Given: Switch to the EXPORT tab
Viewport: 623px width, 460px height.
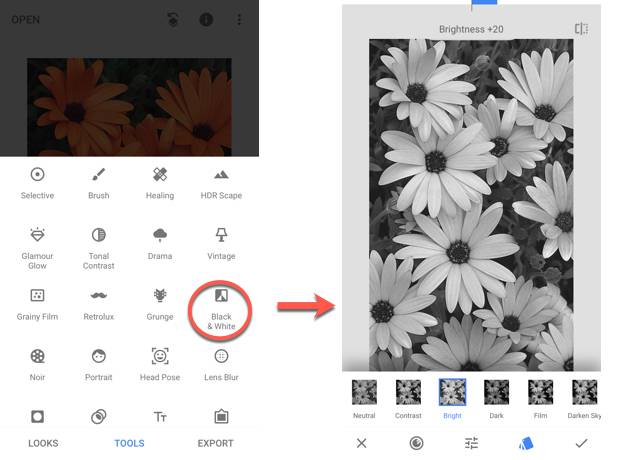Looking at the screenshot, I should coord(215,443).
